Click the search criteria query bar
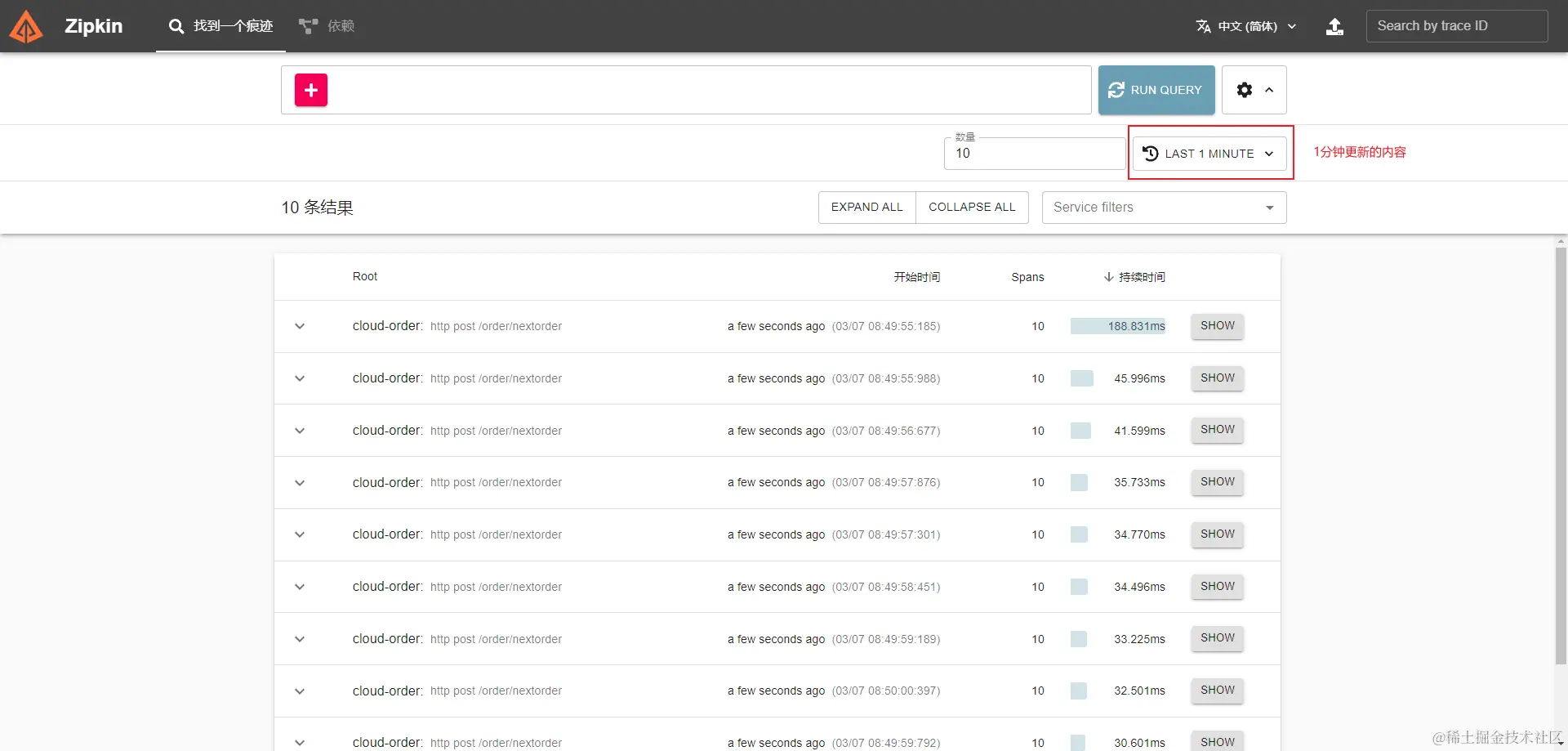The height and width of the screenshot is (751, 1568). click(x=686, y=90)
